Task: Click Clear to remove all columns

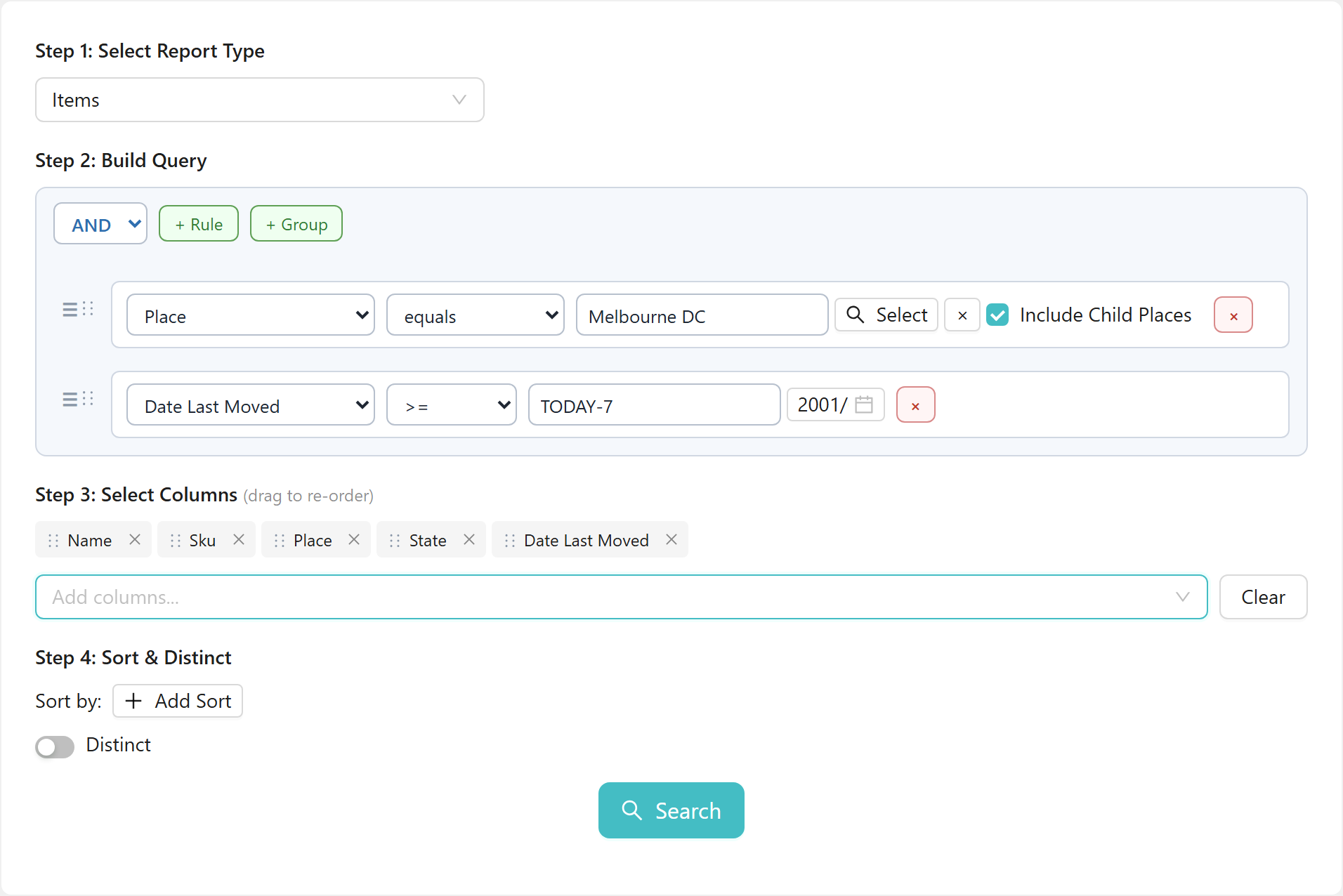Action: tap(1263, 597)
